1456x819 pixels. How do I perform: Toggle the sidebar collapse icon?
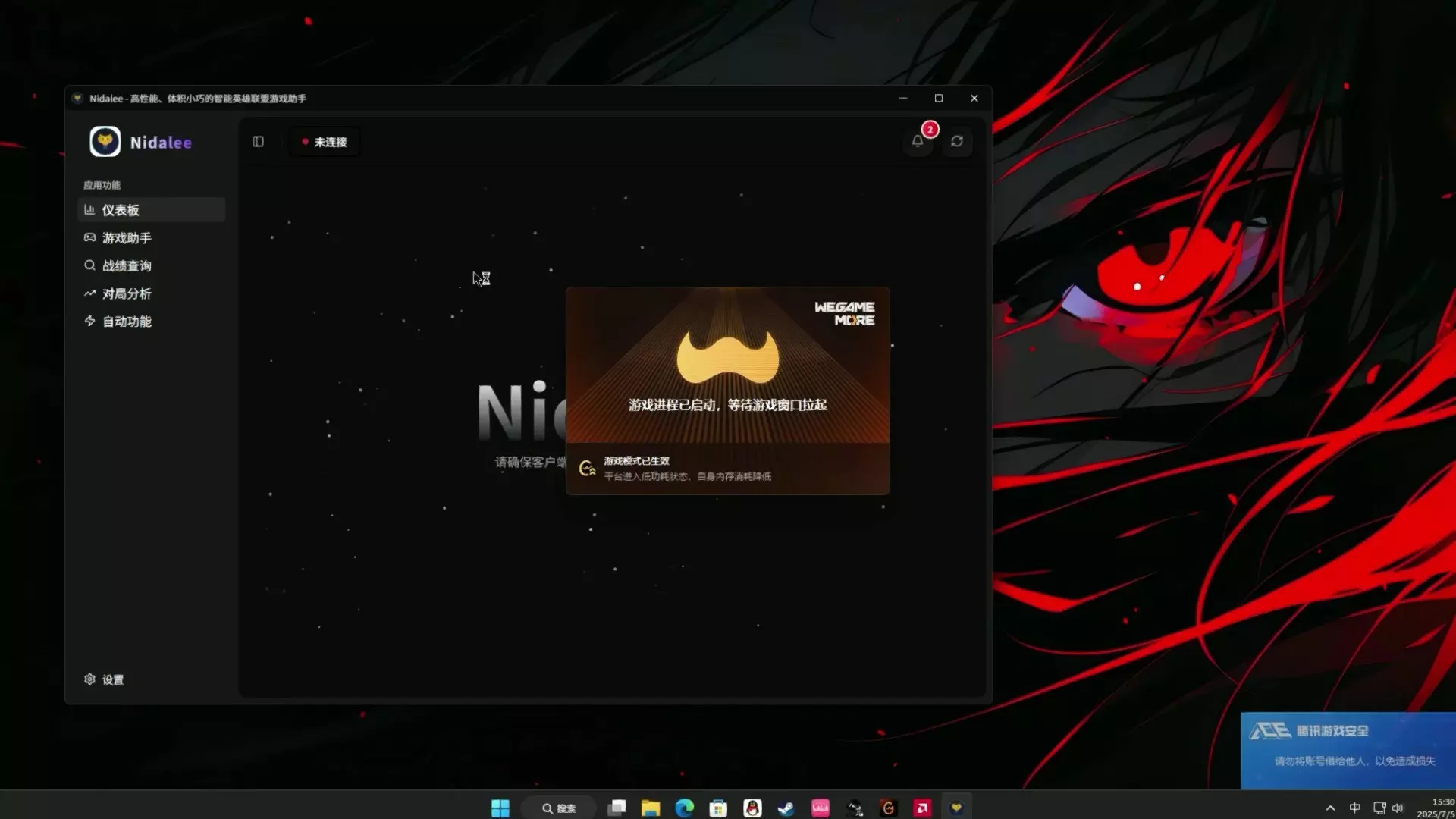click(x=258, y=142)
